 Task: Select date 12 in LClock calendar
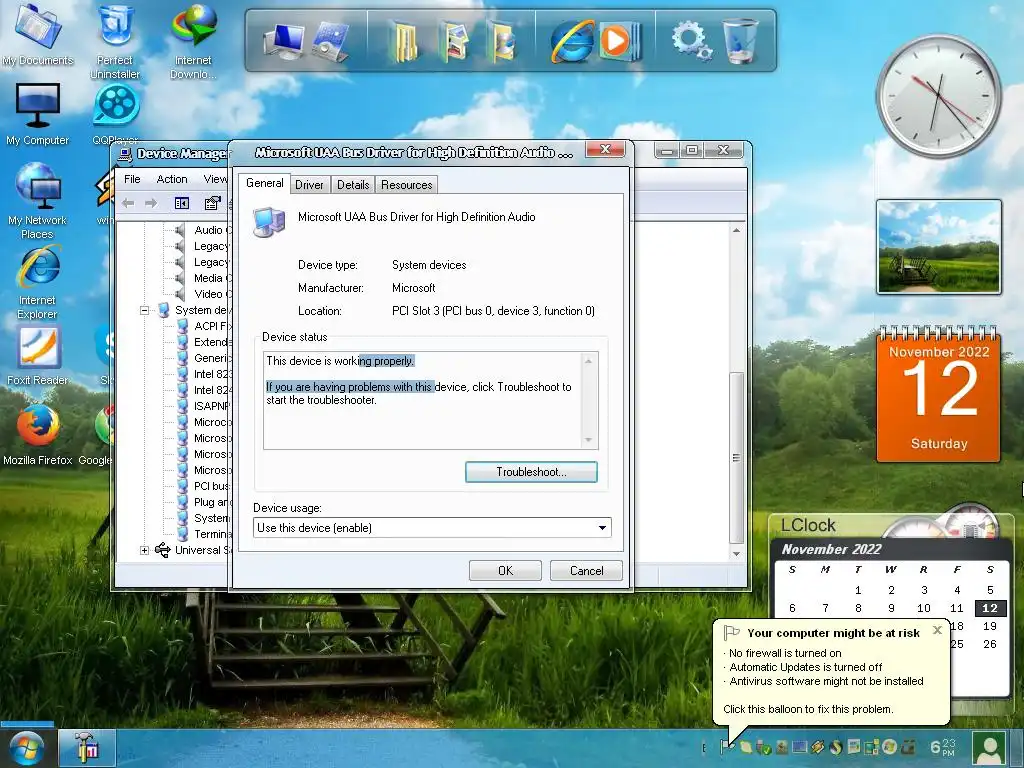pos(989,608)
